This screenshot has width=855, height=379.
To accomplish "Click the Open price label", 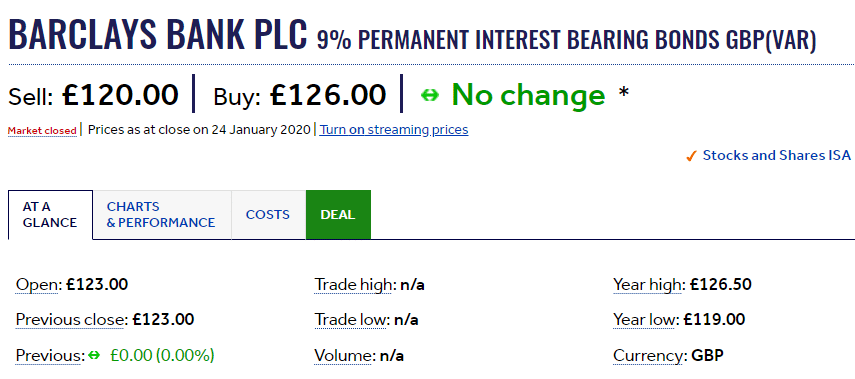I will [x=37, y=285].
